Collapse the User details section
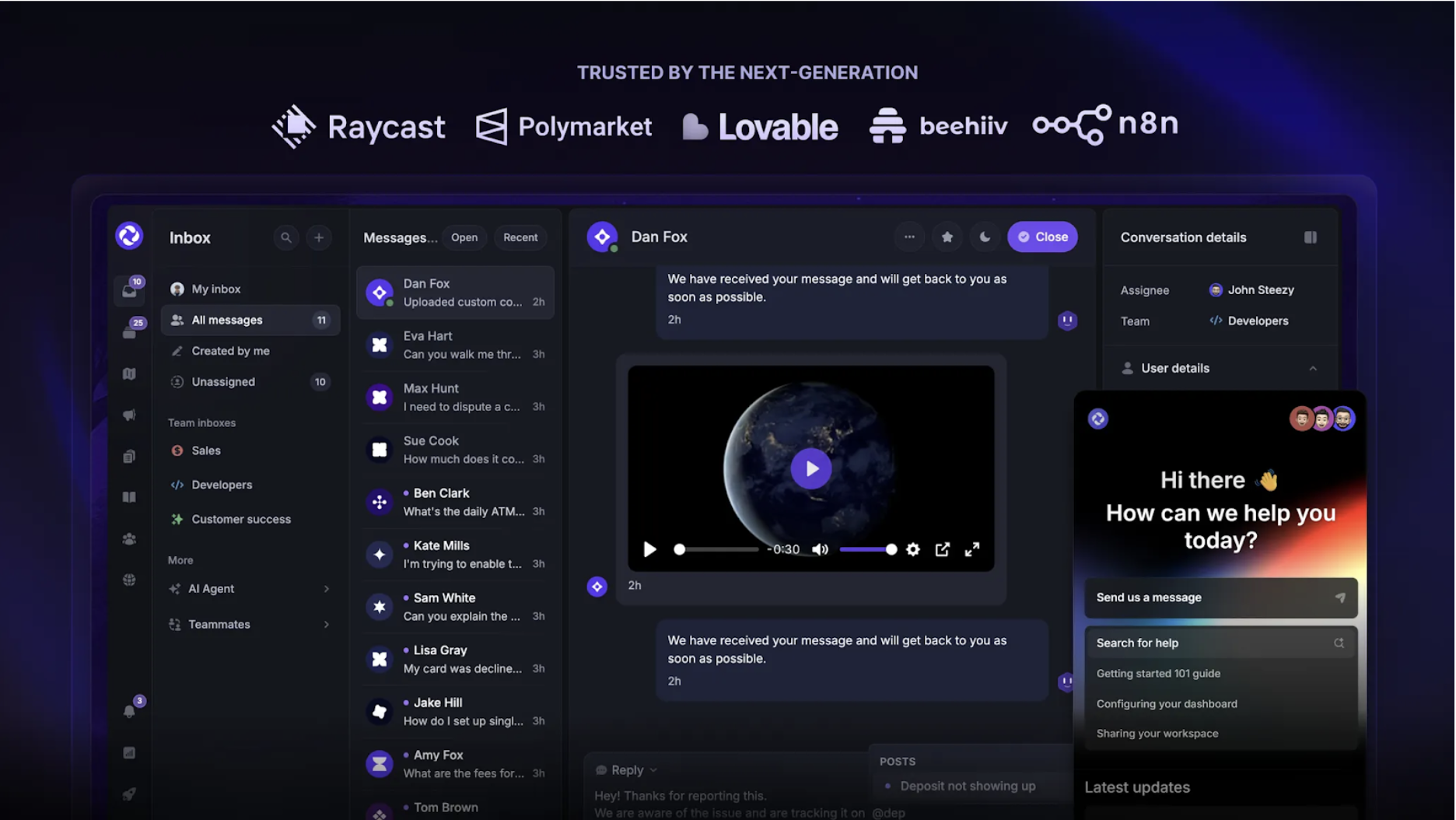The height and width of the screenshot is (820, 1456). pyautogui.click(x=1313, y=368)
